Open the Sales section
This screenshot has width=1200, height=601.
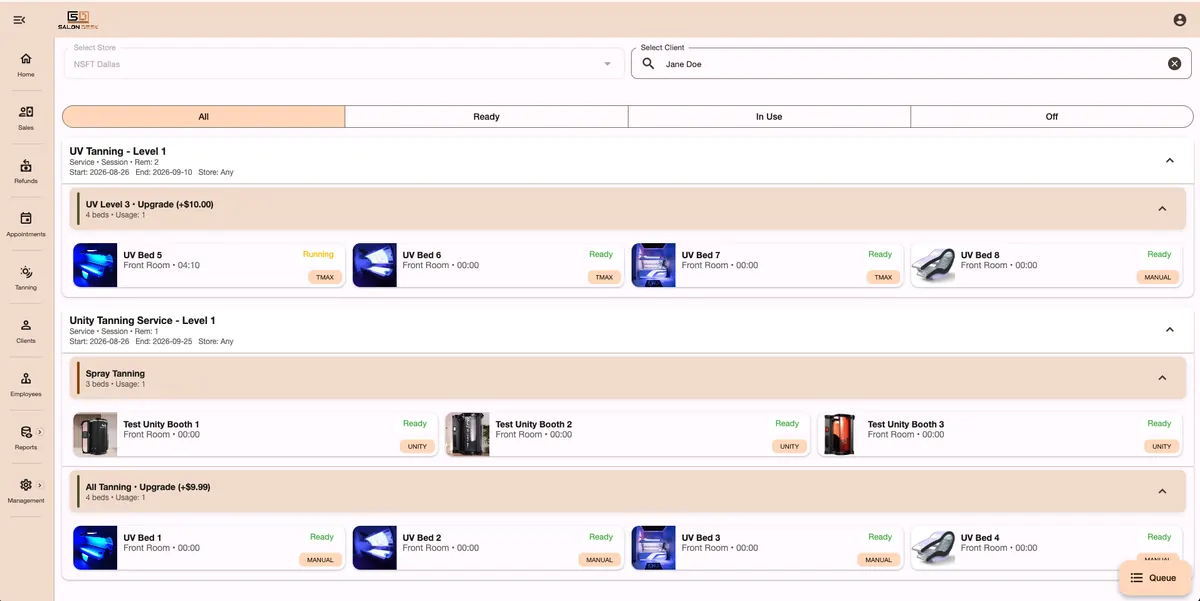26,118
